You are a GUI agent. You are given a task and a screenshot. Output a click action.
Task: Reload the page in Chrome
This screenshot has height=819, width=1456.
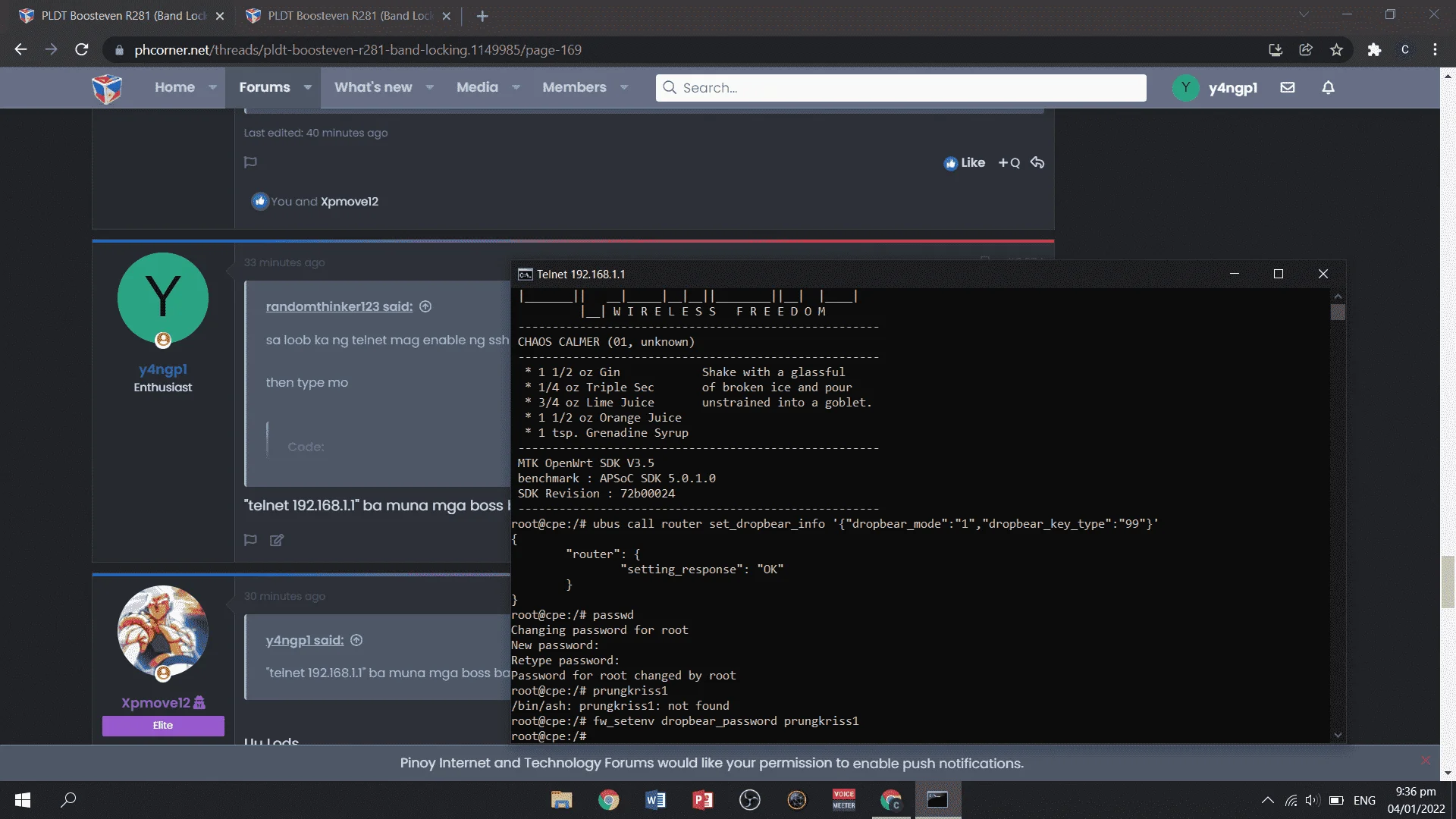(82, 50)
